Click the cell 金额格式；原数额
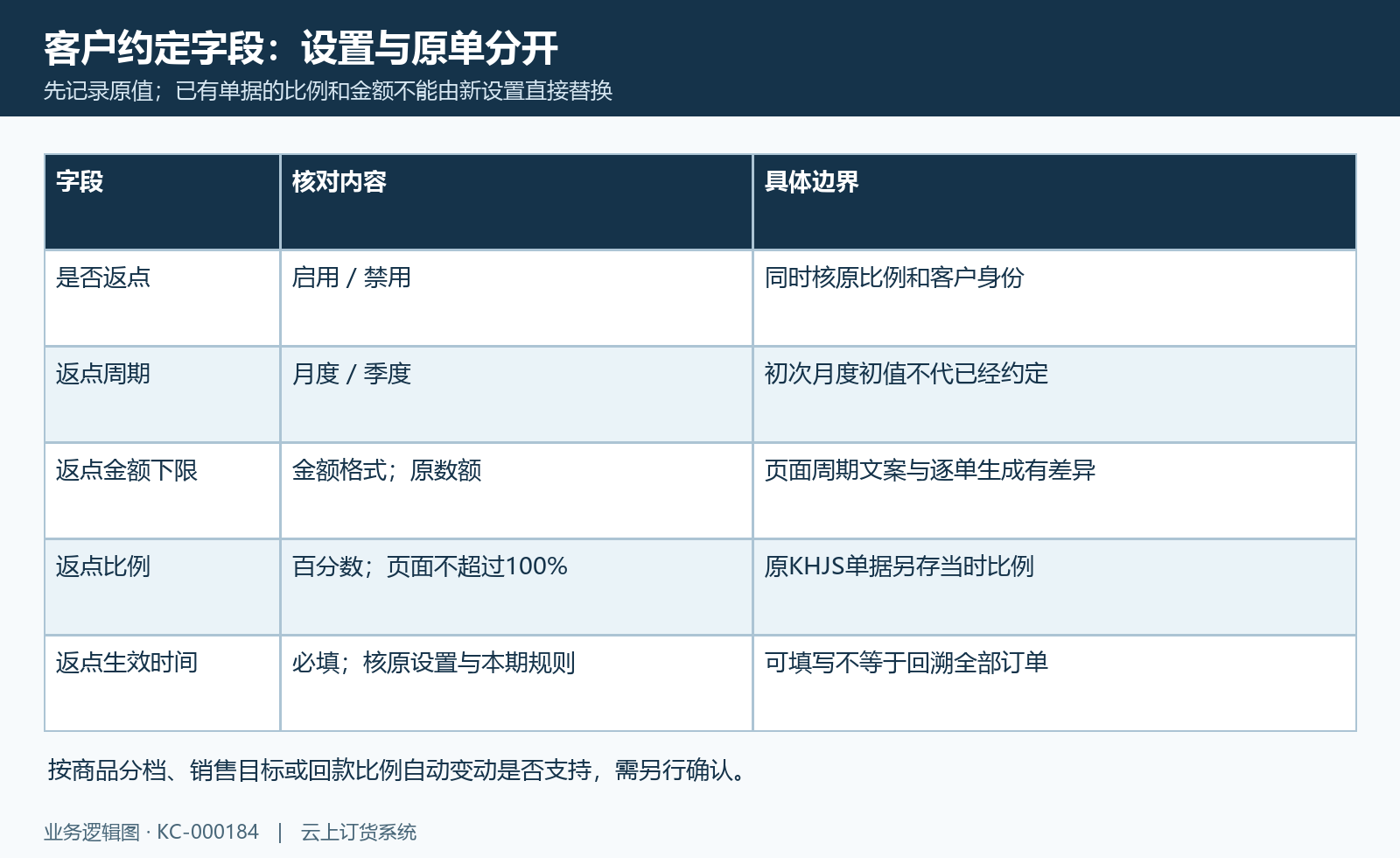The width and height of the screenshot is (1400, 858). [516, 491]
